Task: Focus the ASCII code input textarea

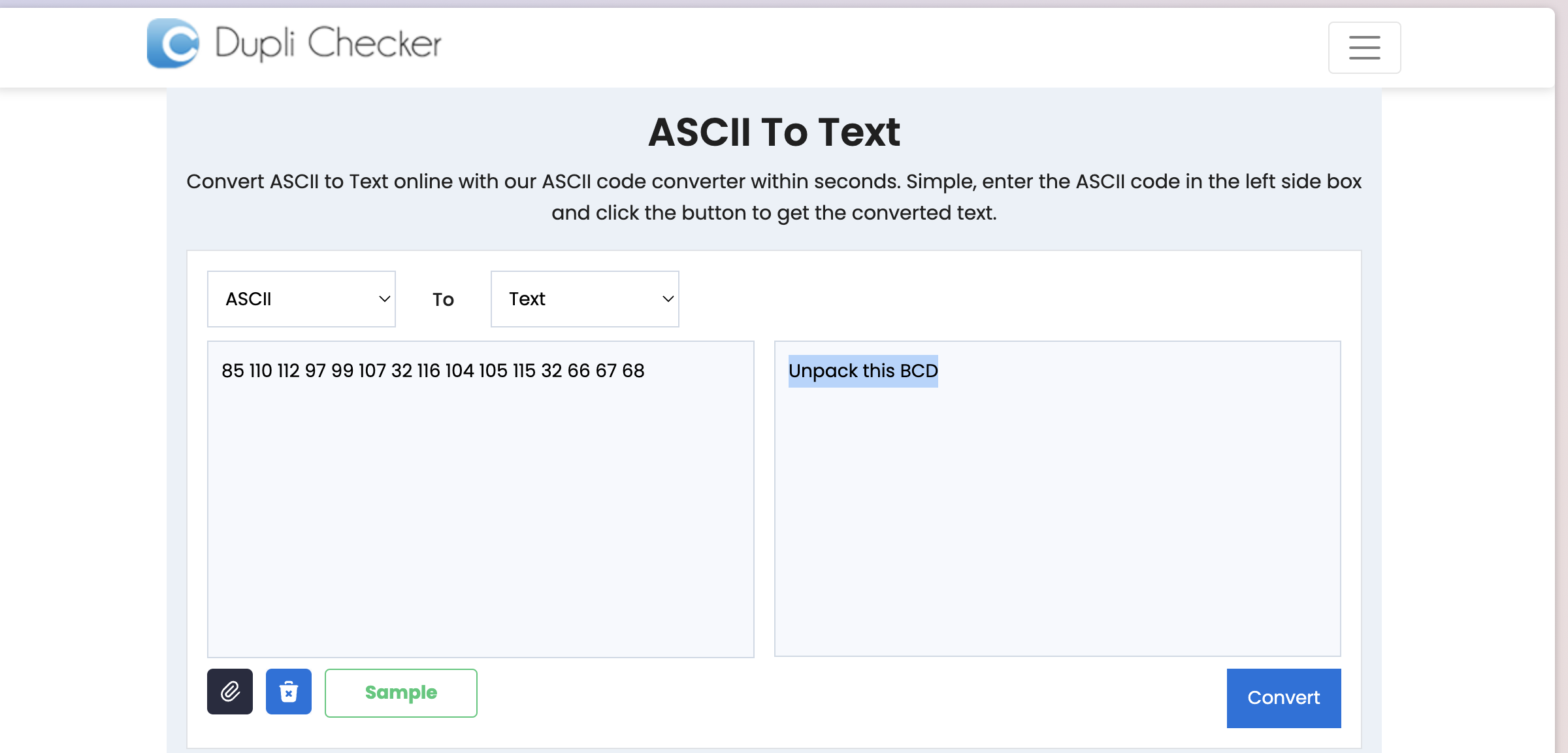Action: [481, 499]
